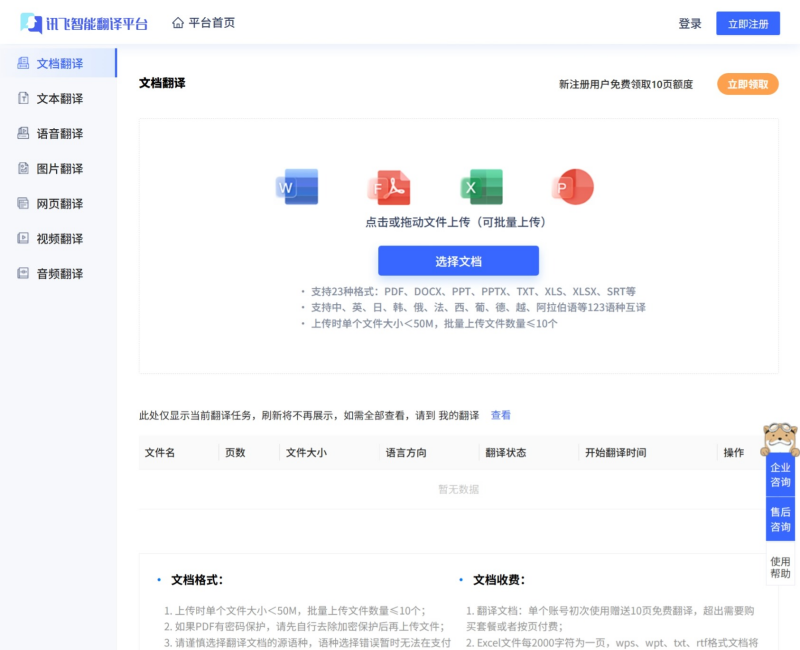Select the 视频翻译 sidebar icon
This screenshot has height=650, width=800.
(24, 238)
